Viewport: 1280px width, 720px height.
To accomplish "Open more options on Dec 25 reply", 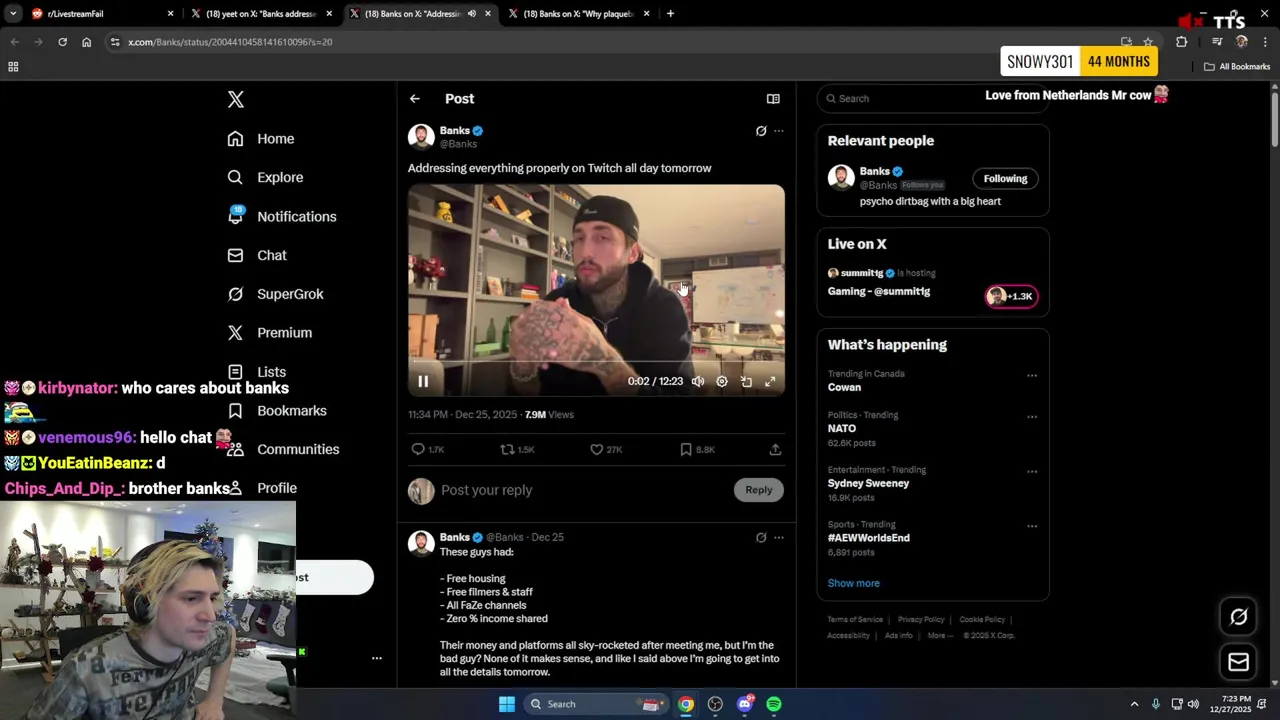I will 779,537.
